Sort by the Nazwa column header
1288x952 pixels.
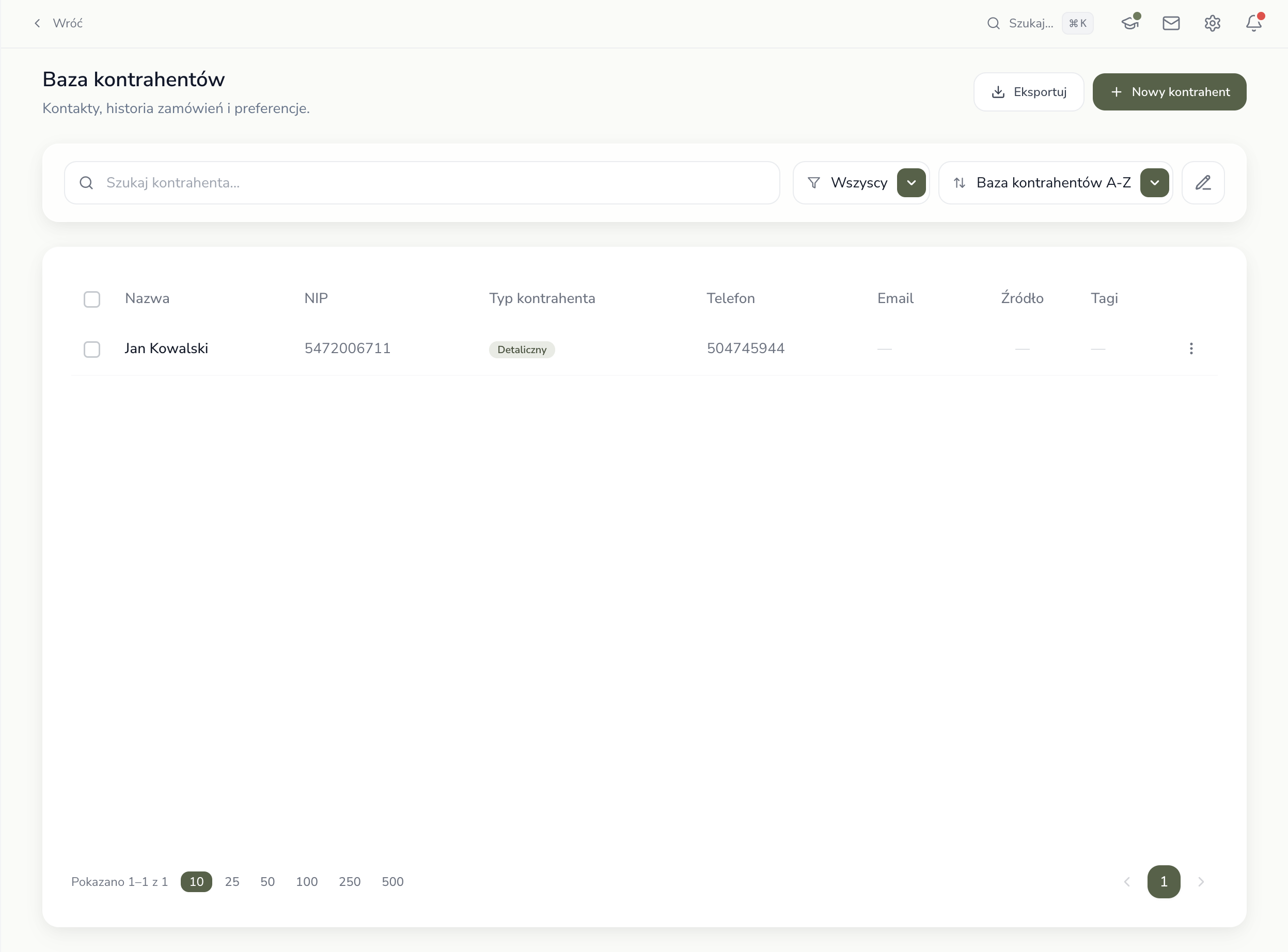tap(147, 298)
